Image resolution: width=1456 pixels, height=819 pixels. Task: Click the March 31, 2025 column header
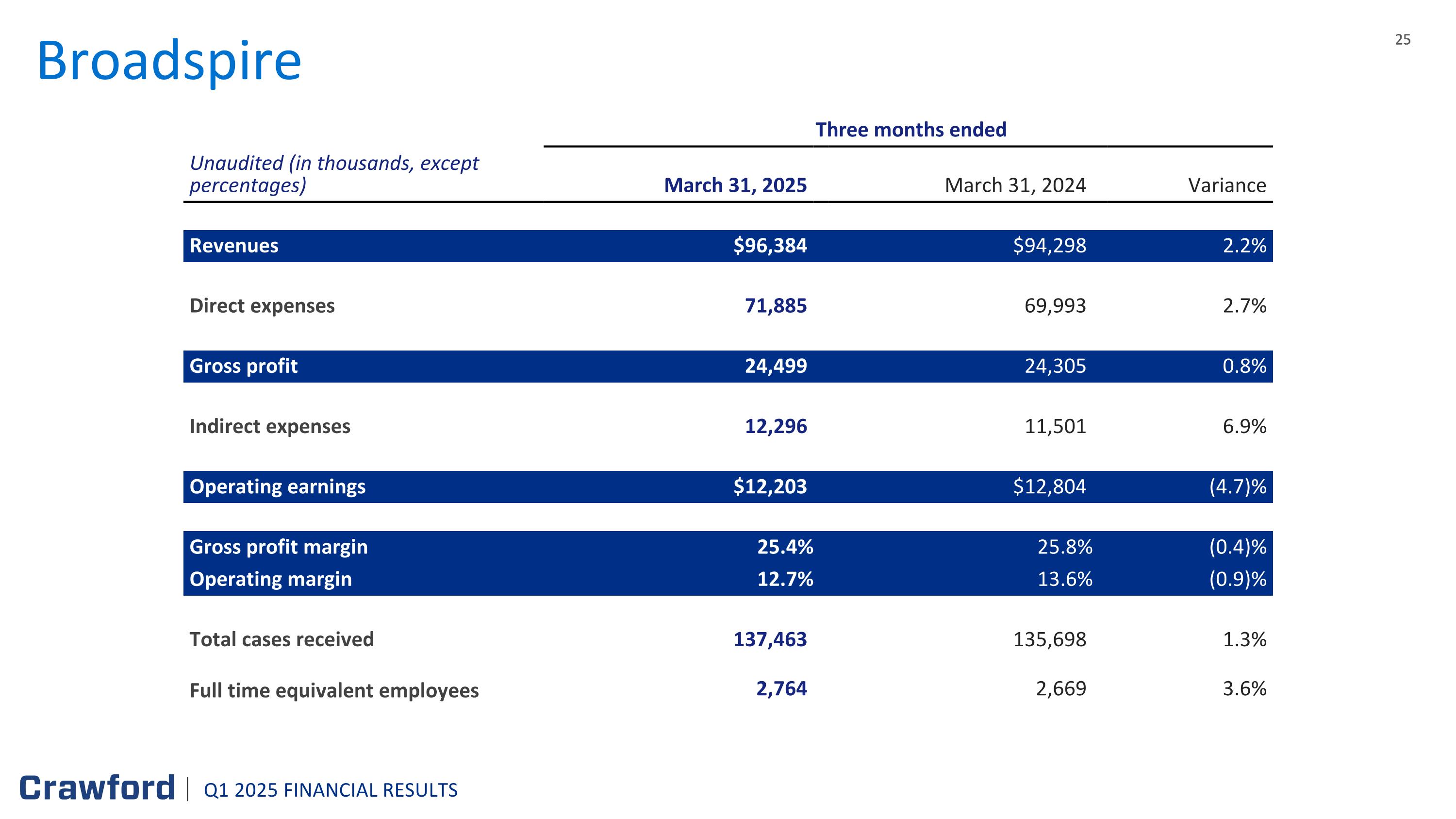point(735,185)
